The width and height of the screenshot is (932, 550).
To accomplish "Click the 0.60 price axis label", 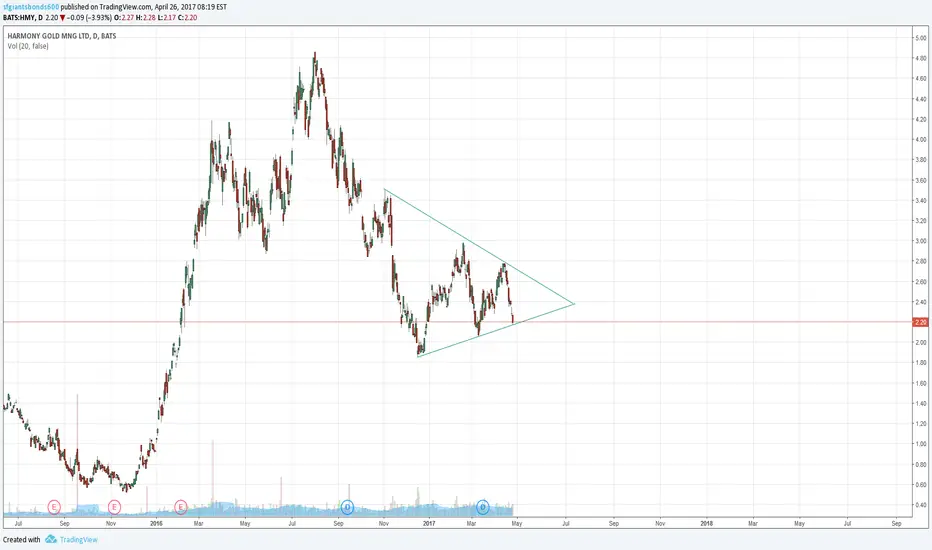I will [921, 485].
